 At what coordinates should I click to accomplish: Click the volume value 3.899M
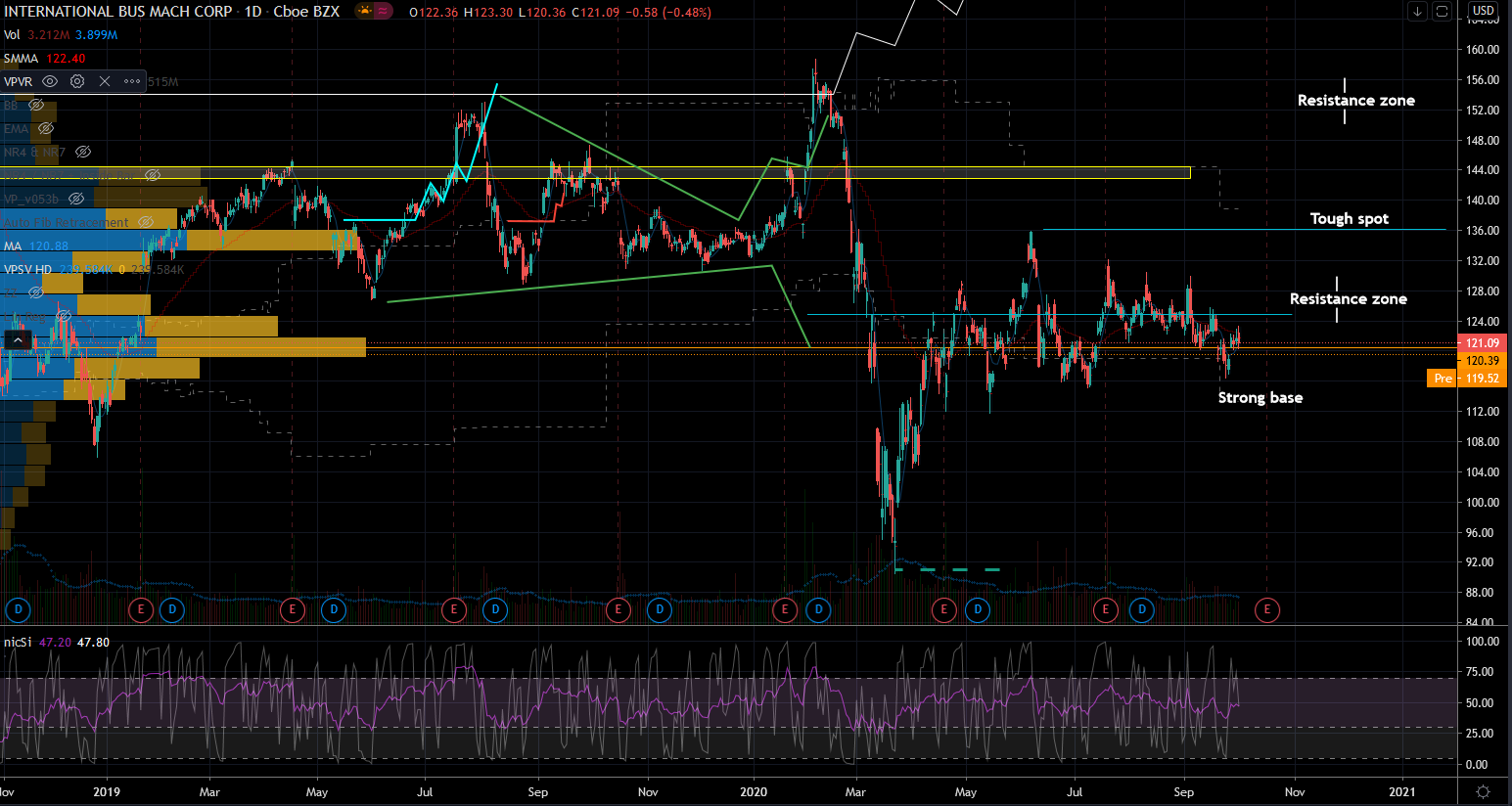(97, 35)
